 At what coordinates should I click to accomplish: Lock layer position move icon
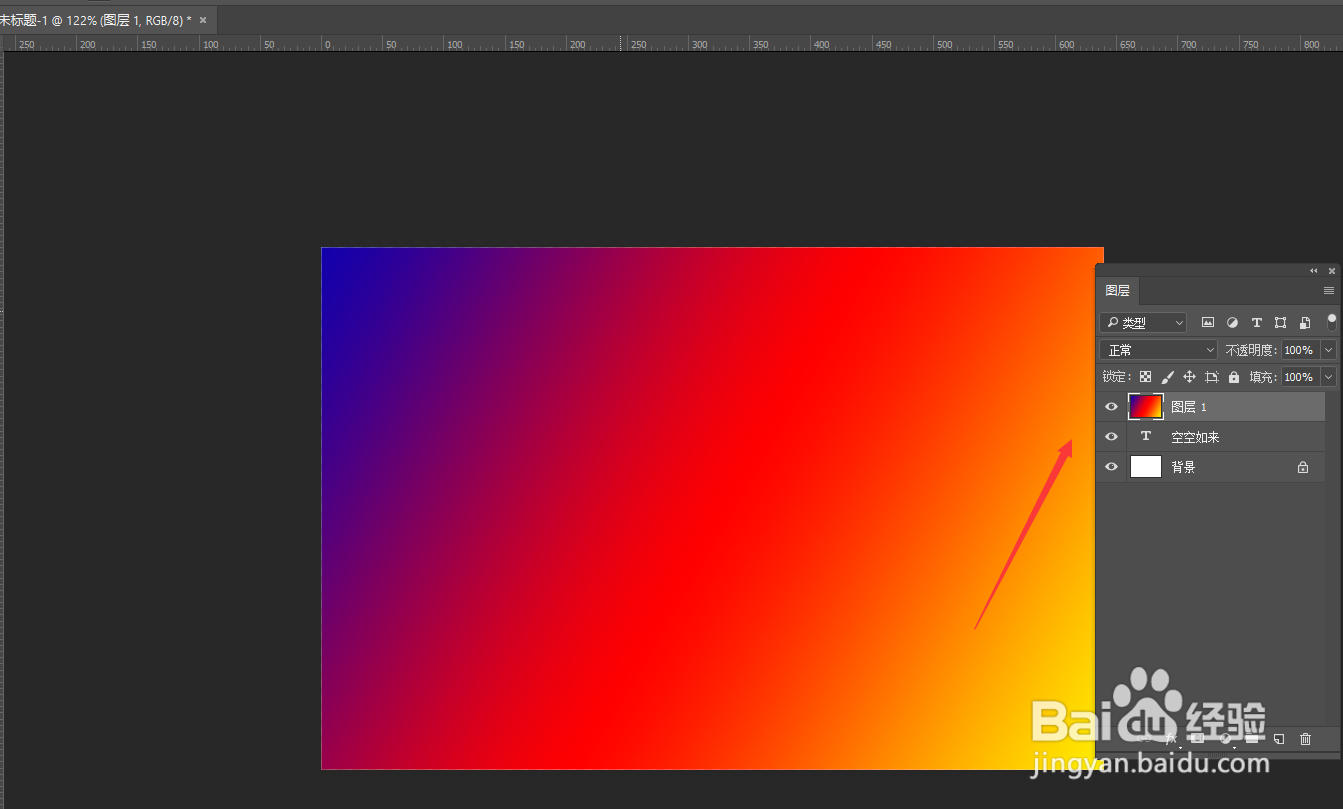tap(1189, 377)
